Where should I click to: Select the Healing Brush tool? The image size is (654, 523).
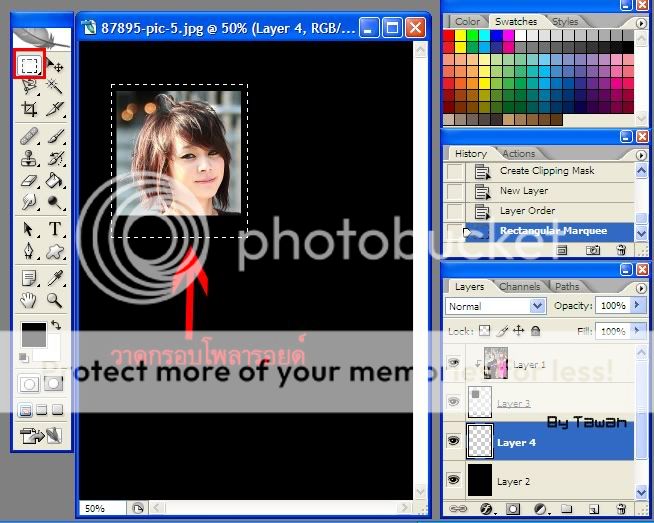click(x=29, y=136)
